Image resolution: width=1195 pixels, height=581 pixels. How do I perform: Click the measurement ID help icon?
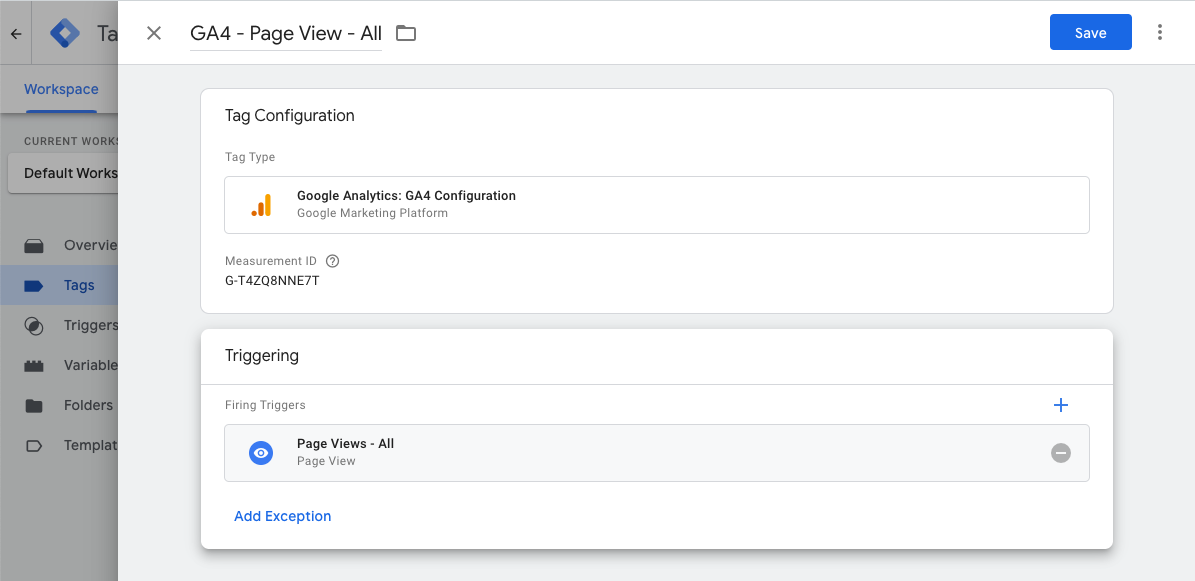pos(332,260)
